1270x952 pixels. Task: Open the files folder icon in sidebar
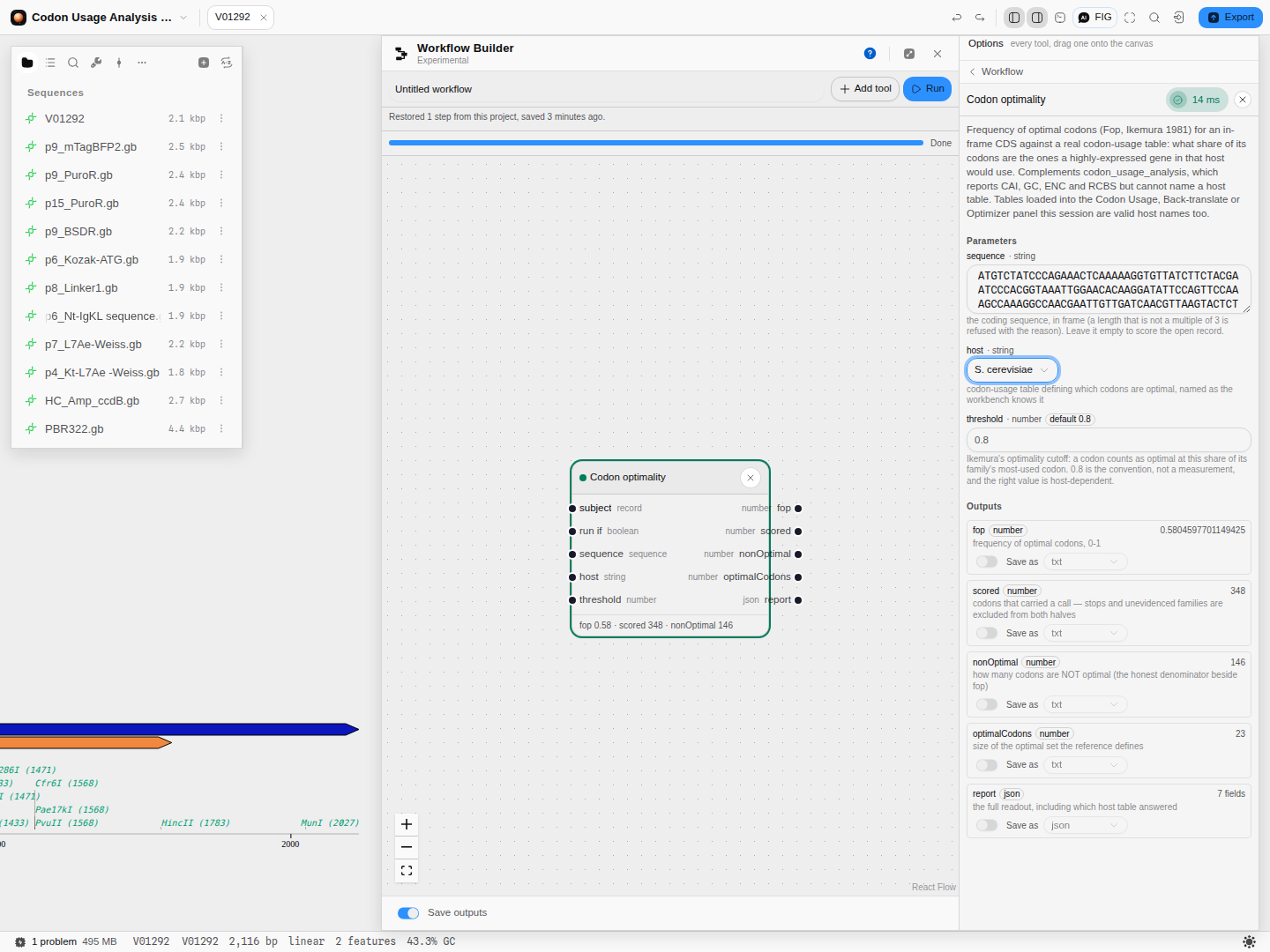(27, 63)
